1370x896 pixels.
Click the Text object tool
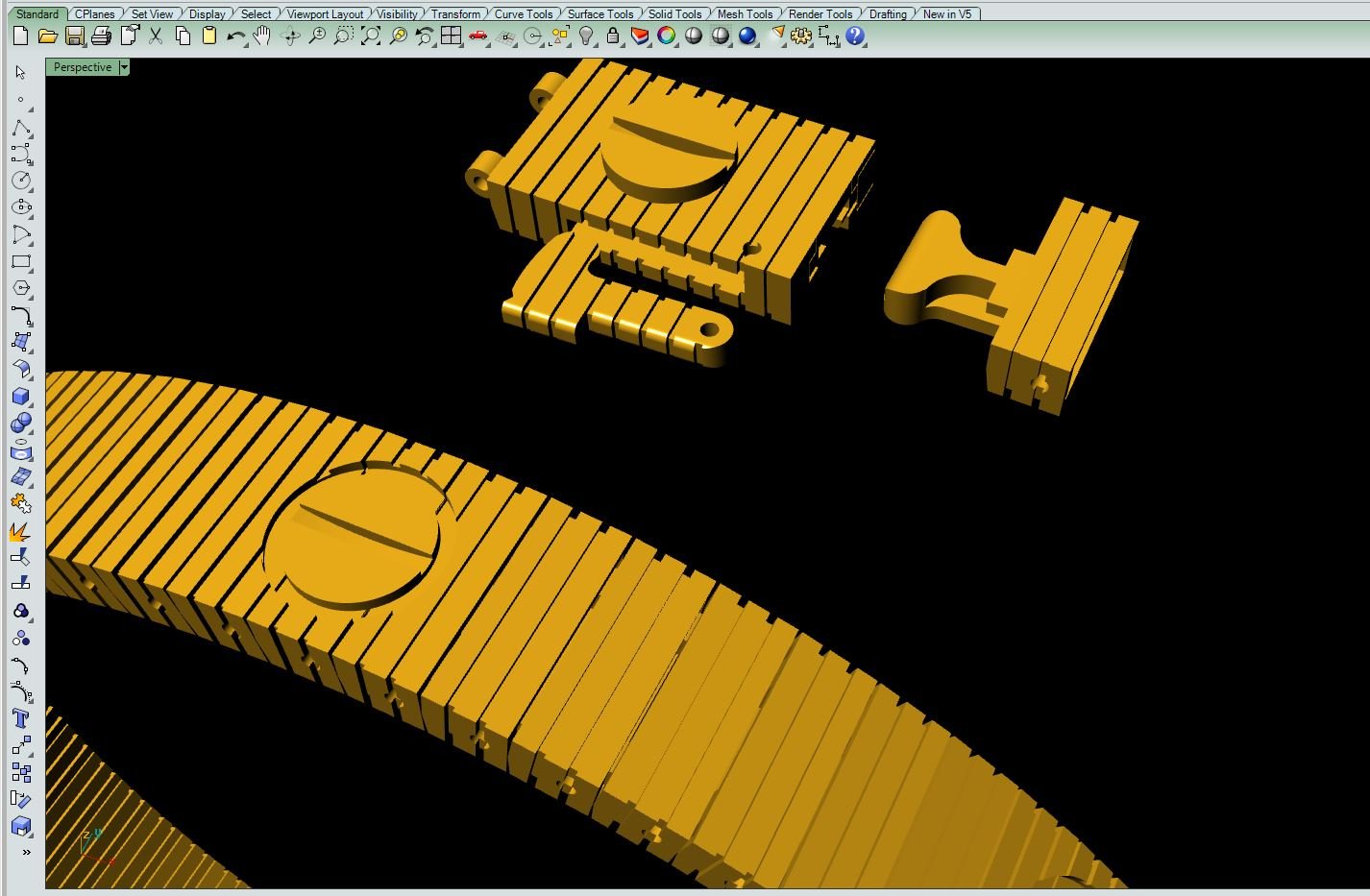tap(20, 718)
